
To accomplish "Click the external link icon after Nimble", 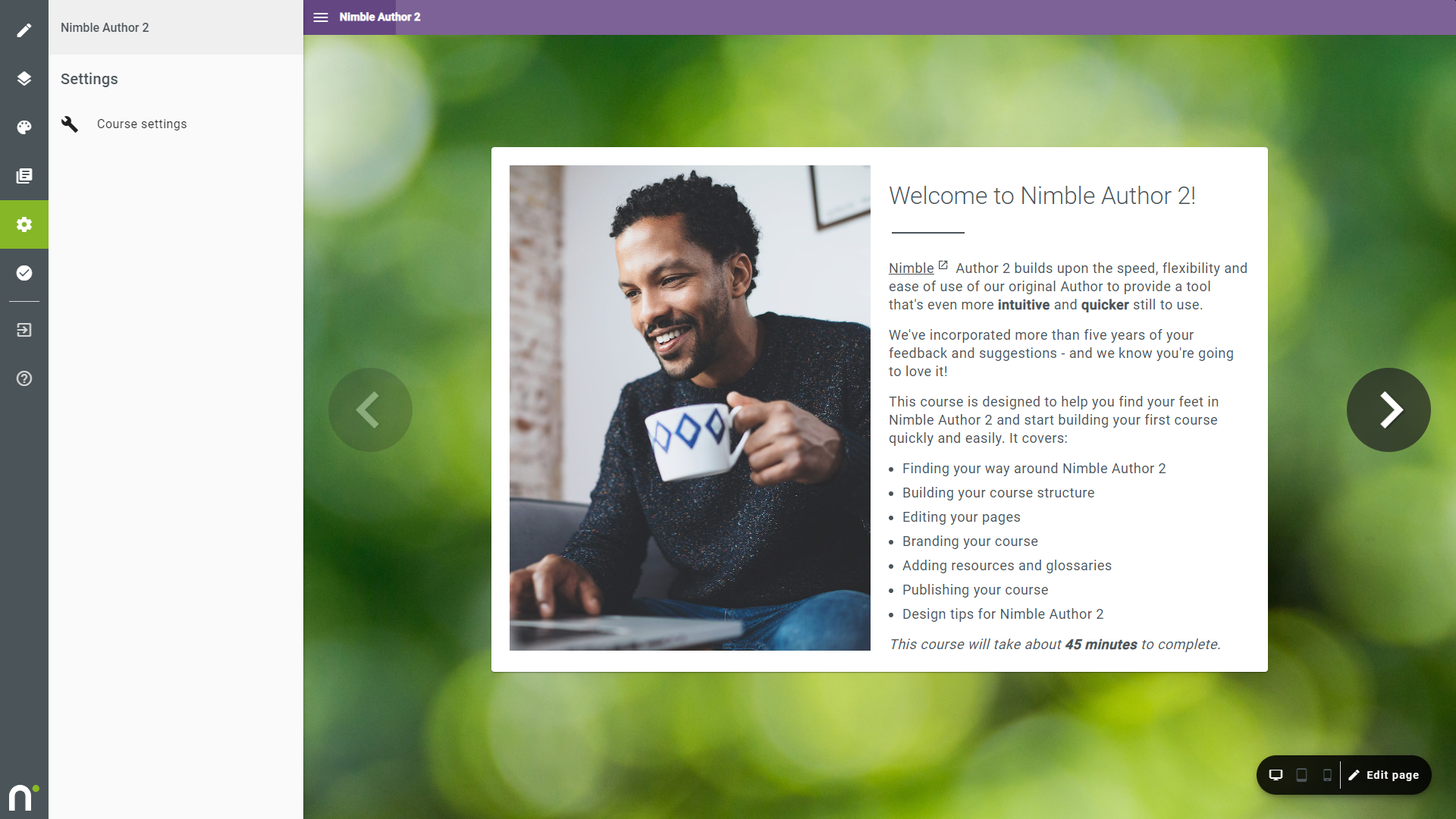I will point(943,265).
